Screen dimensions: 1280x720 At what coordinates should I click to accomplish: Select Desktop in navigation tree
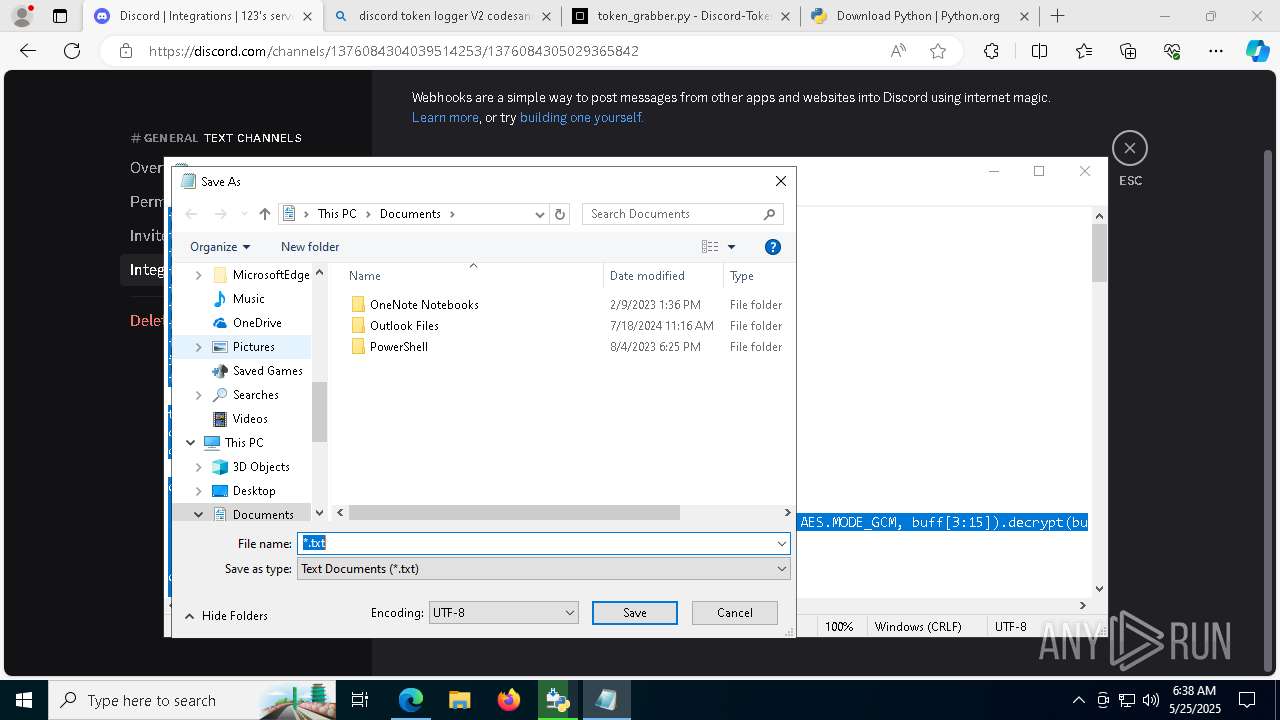[x=254, y=491]
